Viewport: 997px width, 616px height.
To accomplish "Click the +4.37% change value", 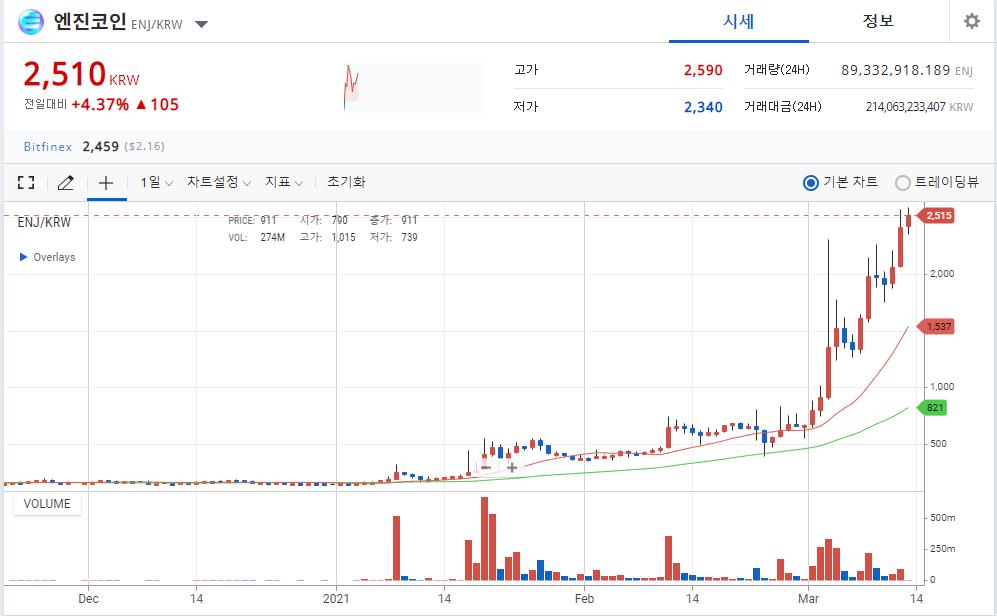I will (x=100, y=105).
